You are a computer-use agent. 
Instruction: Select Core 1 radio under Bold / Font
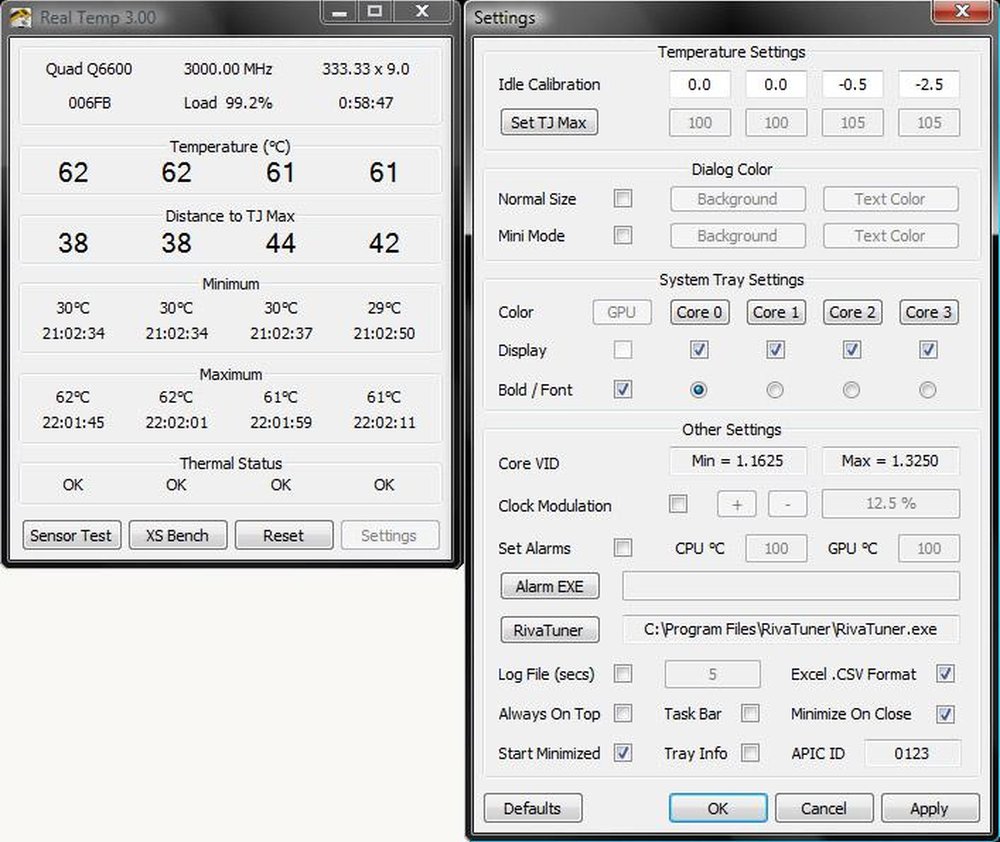click(x=775, y=390)
